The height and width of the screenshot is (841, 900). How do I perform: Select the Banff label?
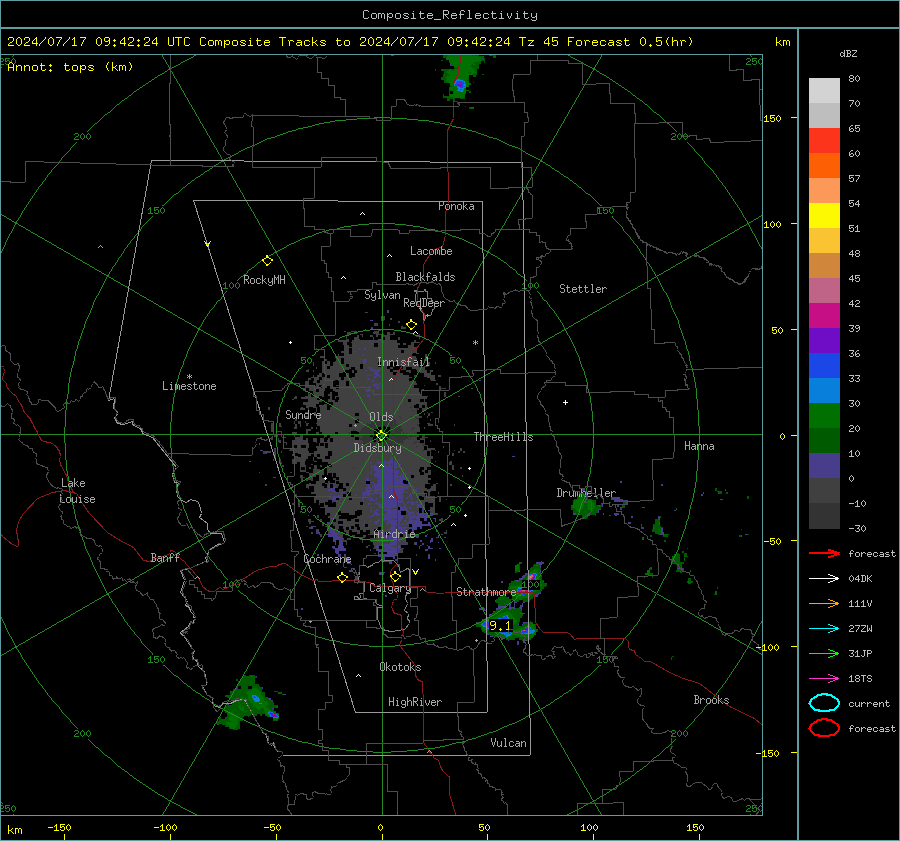[165, 557]
